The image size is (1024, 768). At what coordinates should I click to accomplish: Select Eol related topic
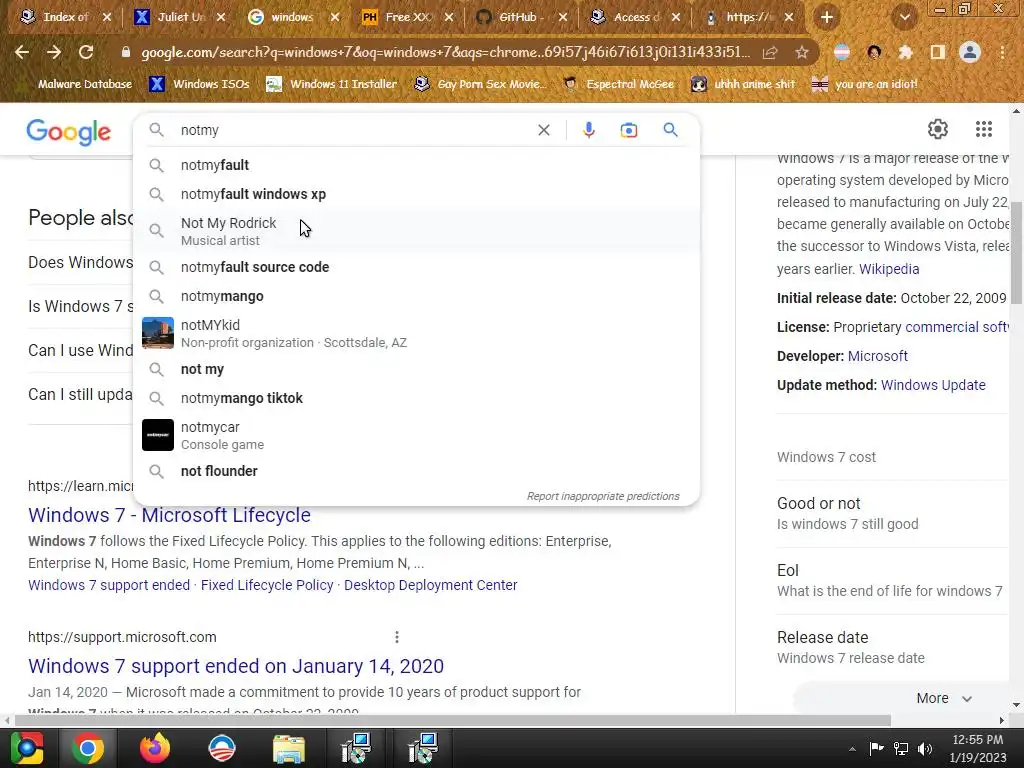pyautogui.click(x=889, y=580)
